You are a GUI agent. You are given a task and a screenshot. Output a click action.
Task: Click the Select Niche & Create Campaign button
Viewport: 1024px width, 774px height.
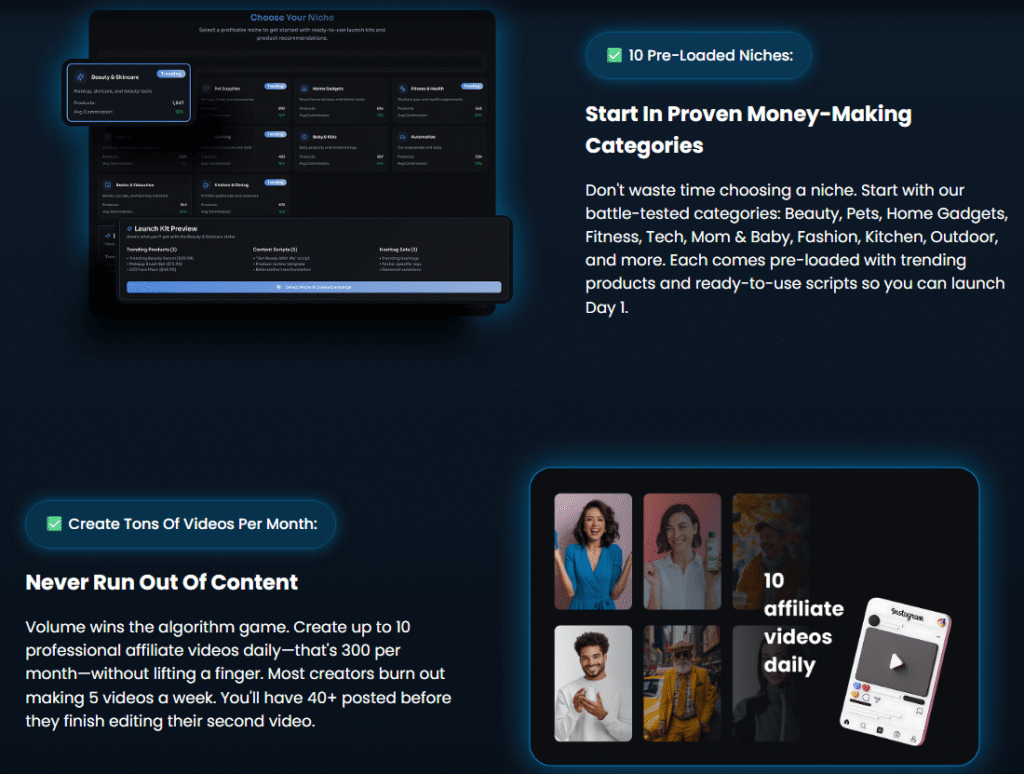[x=313, y=287]
